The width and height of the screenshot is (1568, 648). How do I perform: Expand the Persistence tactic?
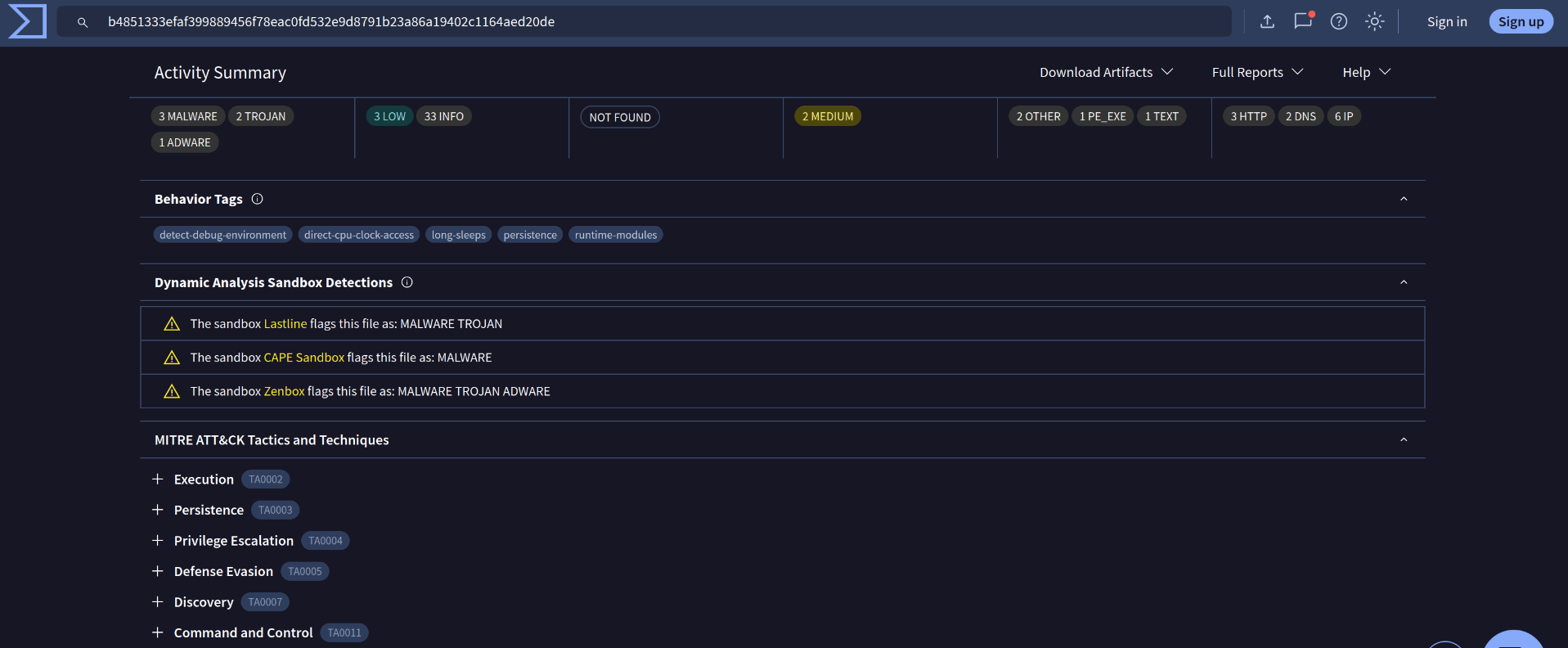(158, 510)
